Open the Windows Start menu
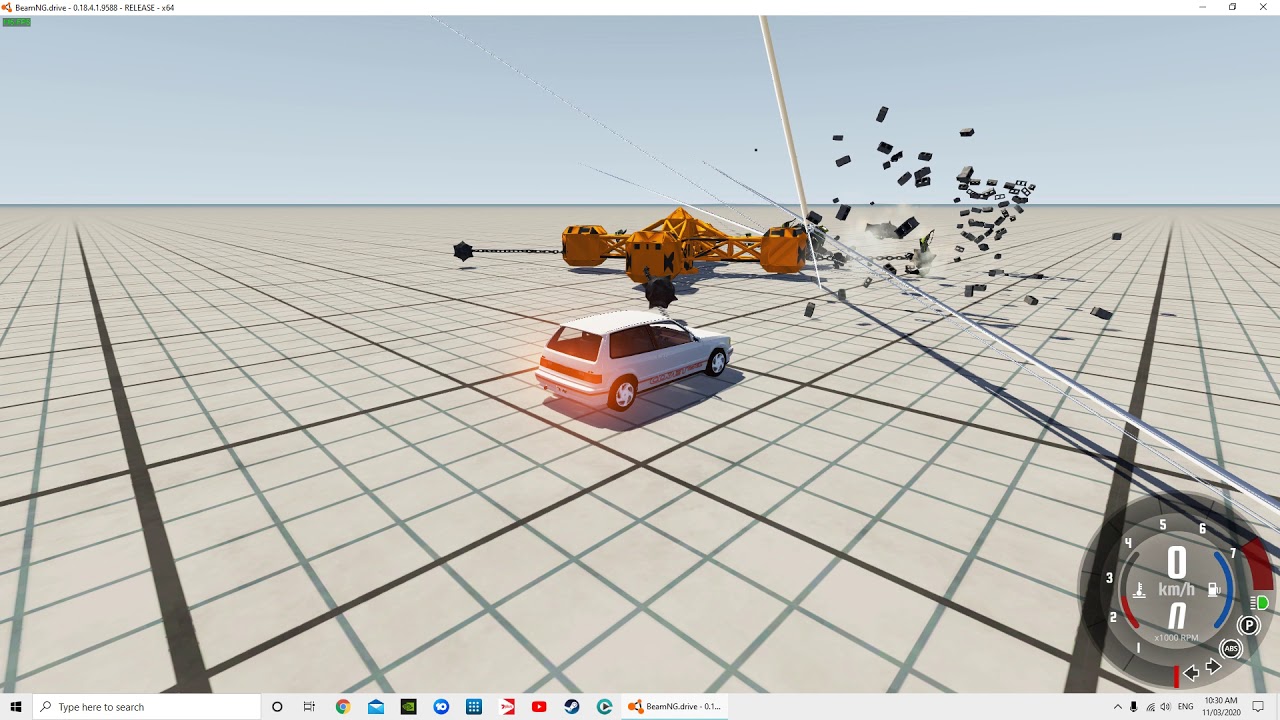 [16, 707]
